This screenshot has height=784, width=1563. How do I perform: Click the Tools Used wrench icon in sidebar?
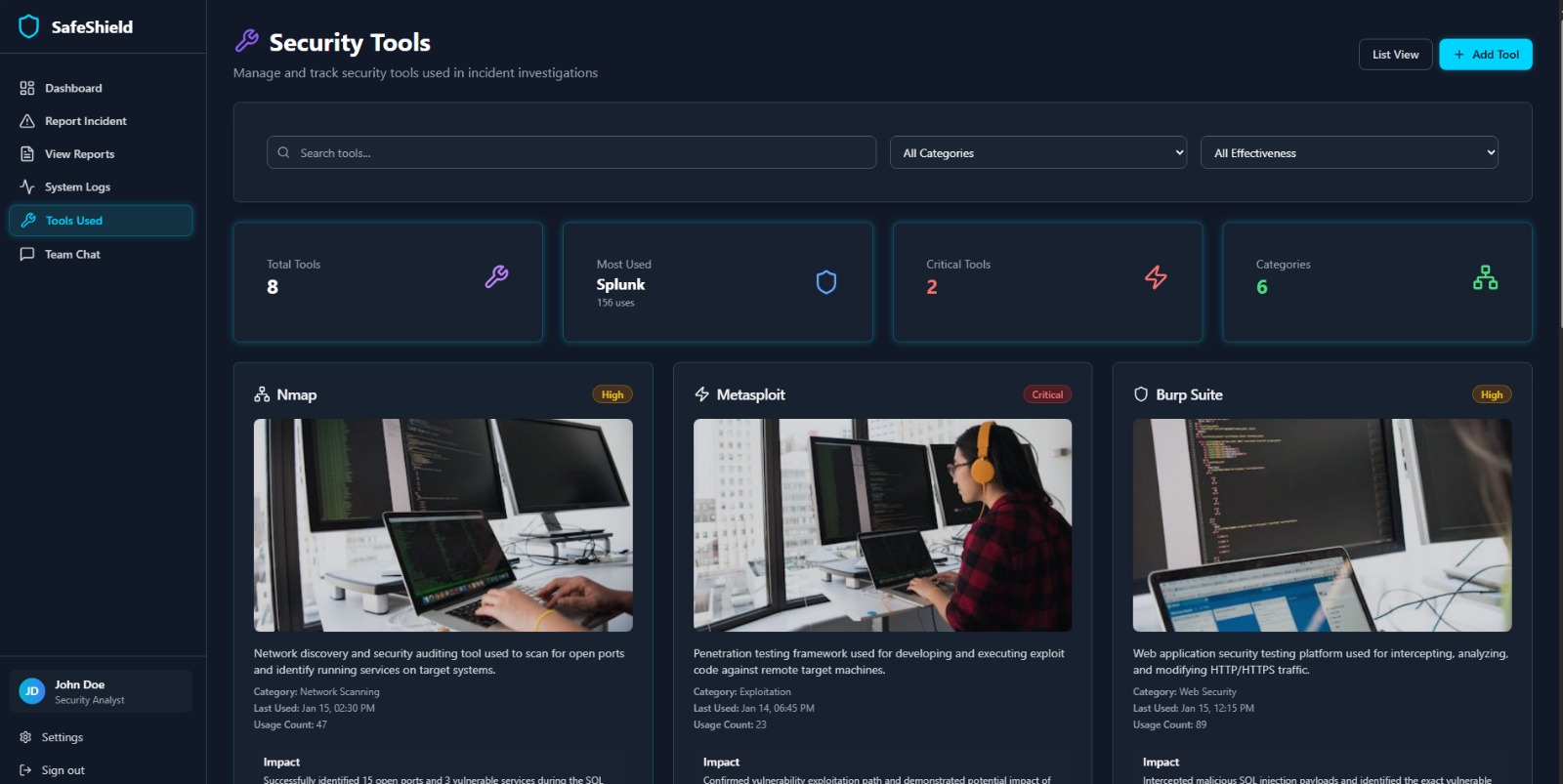(x=28, y=221)
